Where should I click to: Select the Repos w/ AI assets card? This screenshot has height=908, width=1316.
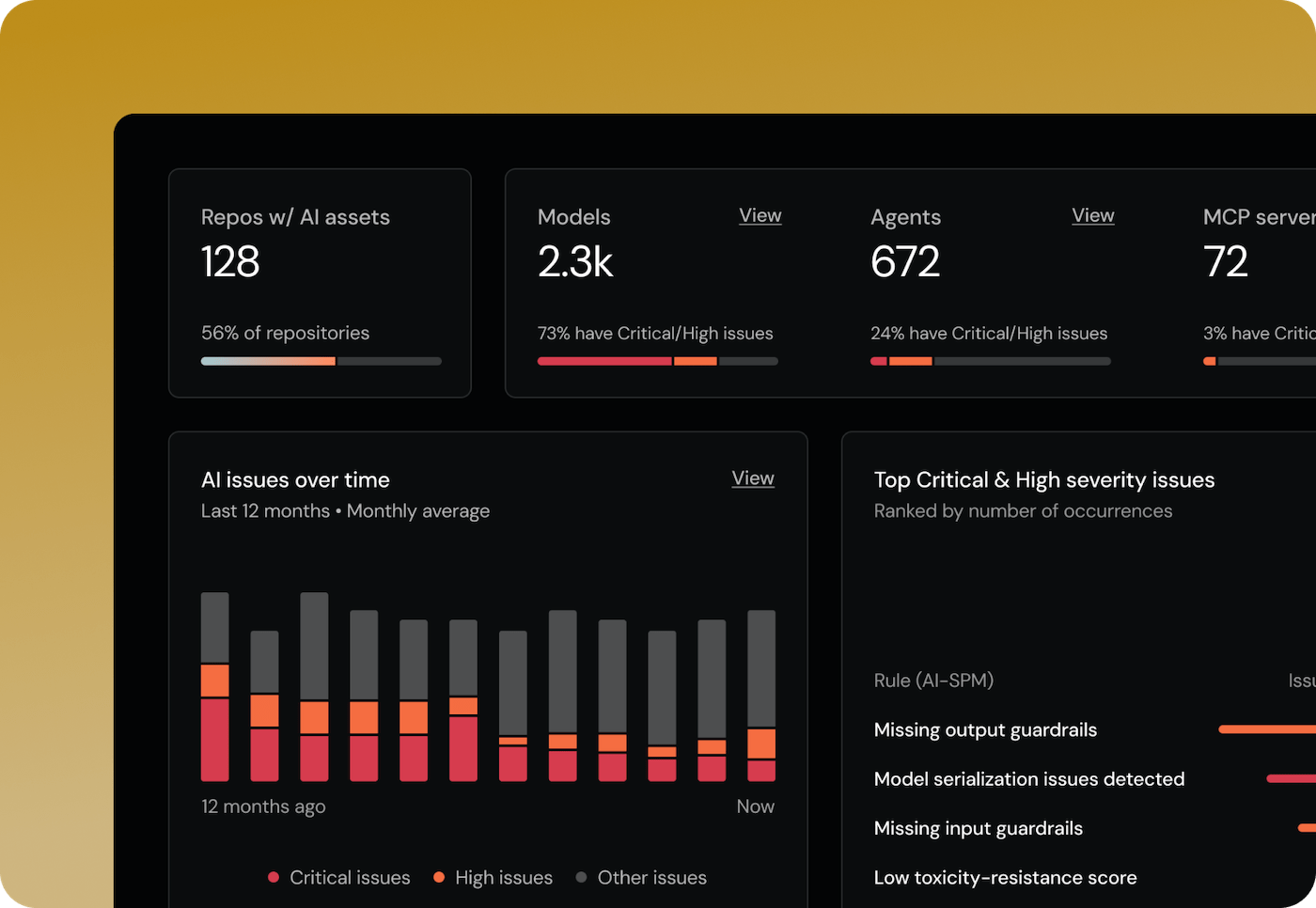320,282
